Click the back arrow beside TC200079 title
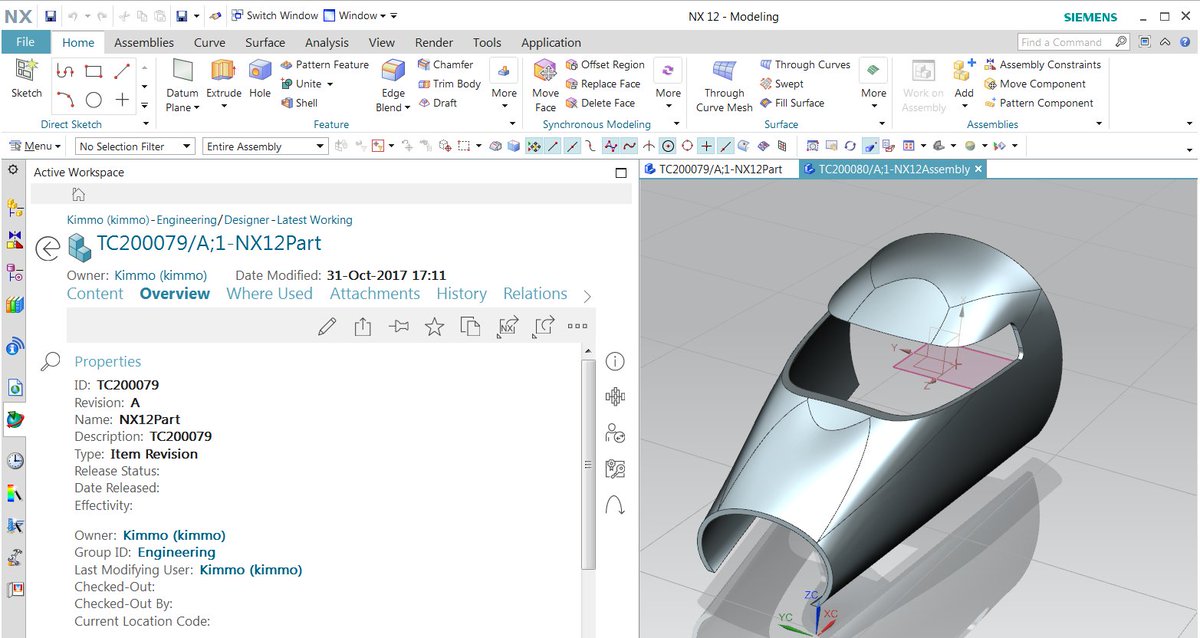 coord(47,248)
